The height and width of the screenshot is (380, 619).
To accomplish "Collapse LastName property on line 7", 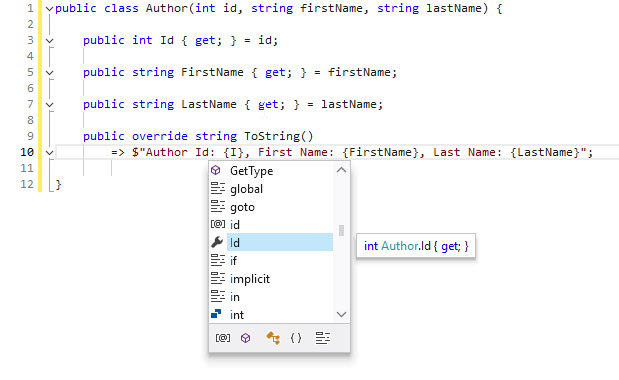I will (x=49, y=105).
